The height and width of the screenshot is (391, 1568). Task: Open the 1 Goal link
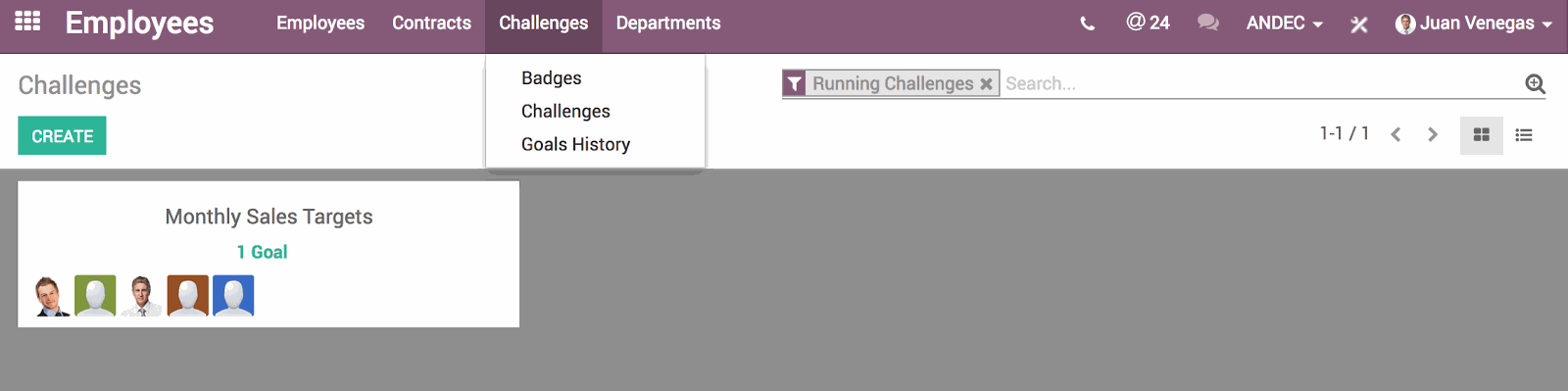pyautogui.click(x=262, y=252)
